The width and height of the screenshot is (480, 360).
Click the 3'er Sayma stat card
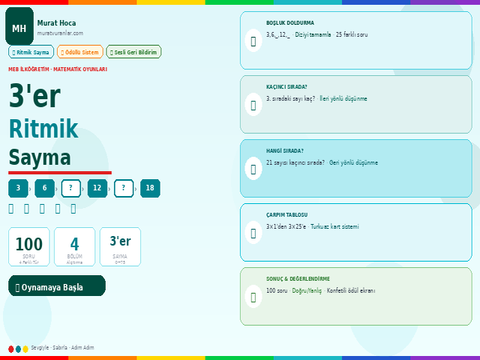[120, 247]
